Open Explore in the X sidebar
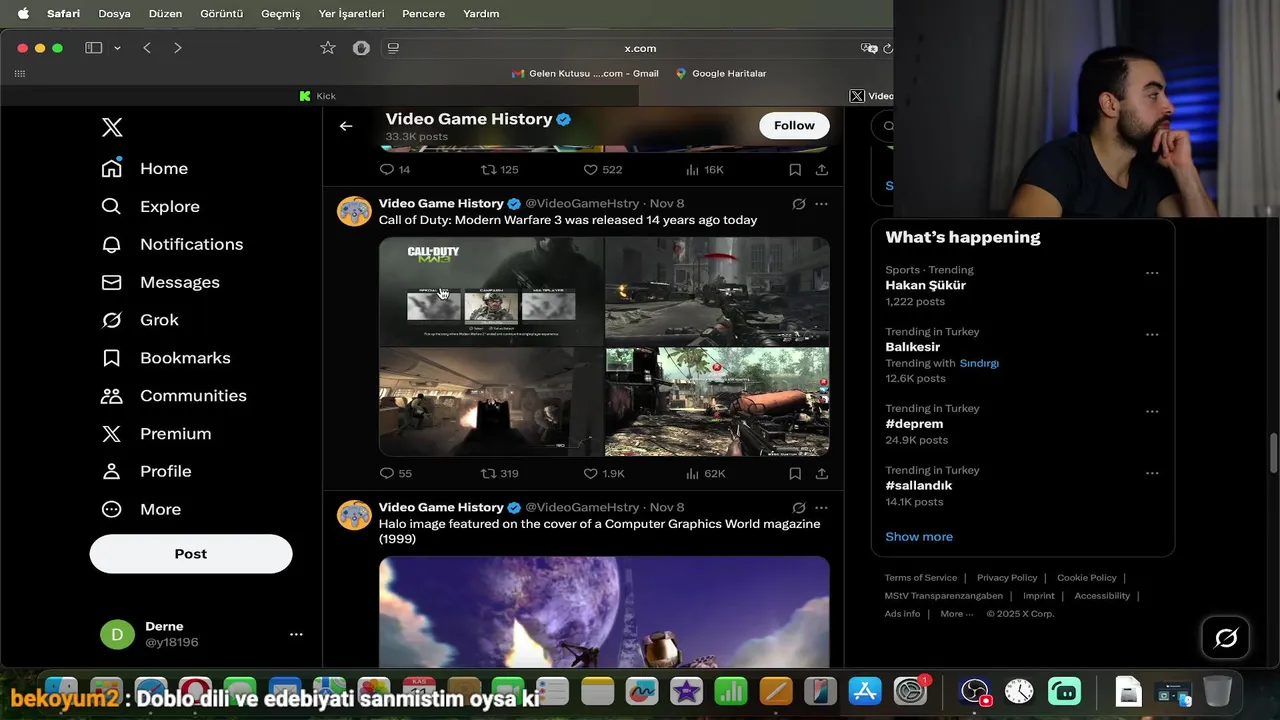The width and height of the screenshot is (1280, 720). tap(151, 207)
